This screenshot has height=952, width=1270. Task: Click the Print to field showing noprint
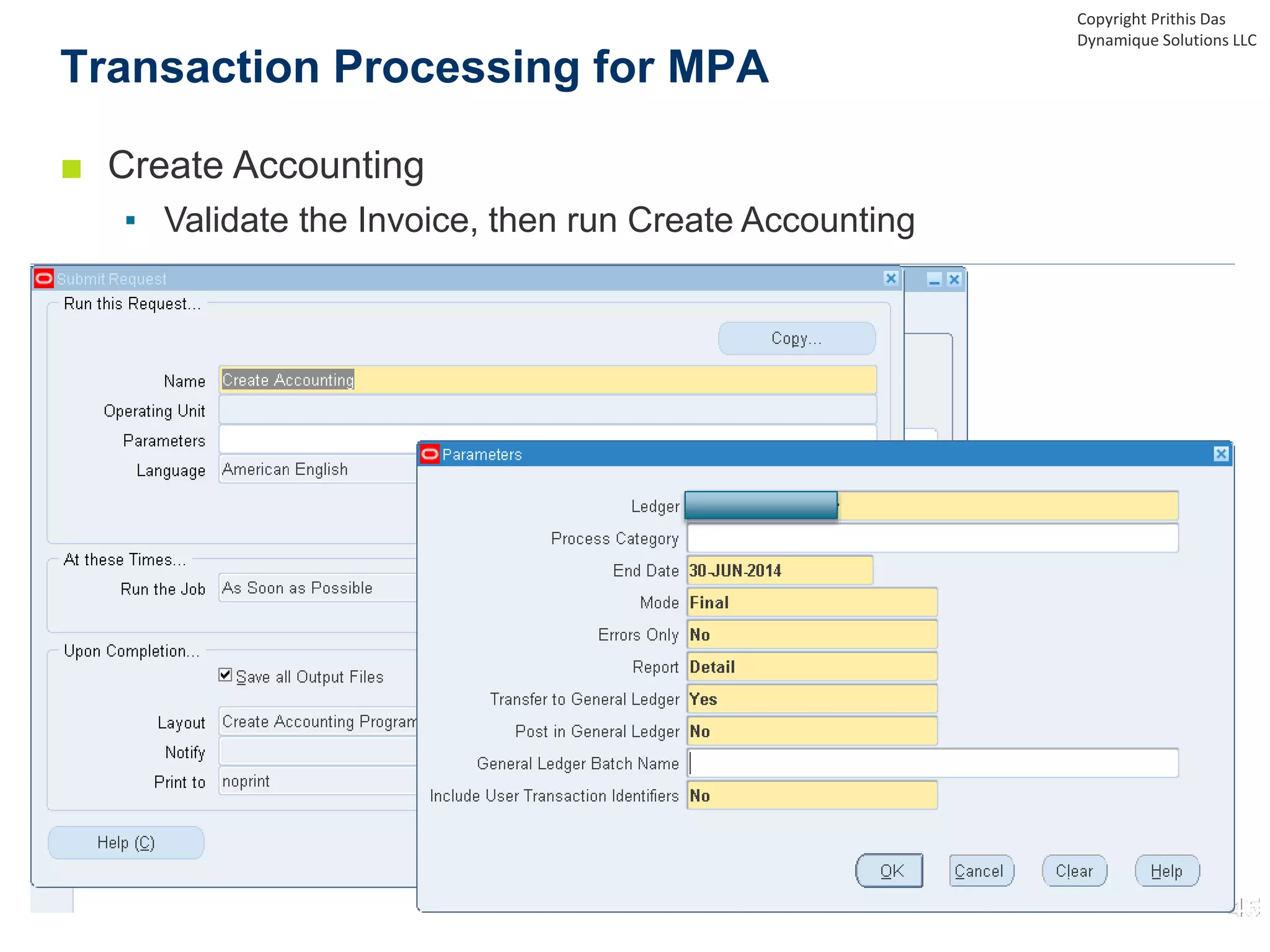318,781
